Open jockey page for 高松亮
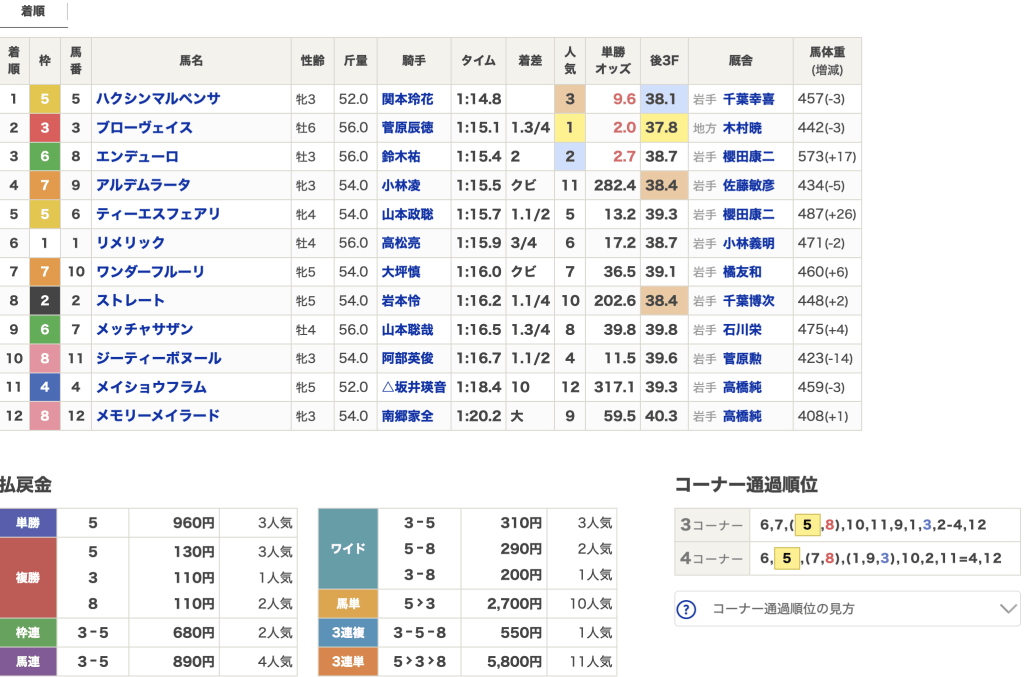Image resolution: width=1024 pixels, height=677 pixels. [x=401, y=242]
